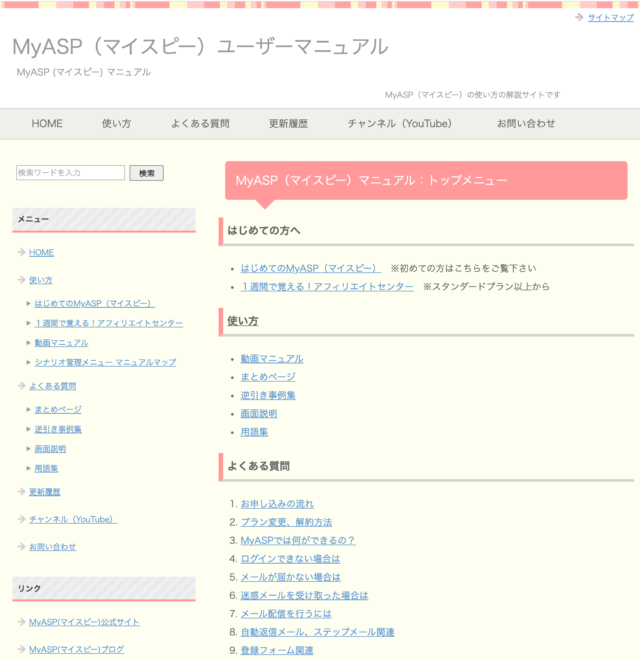Viewport: 640px width, 659px height.
Task: Open はじめてのMyASP(マイスピー) in sidebar
Action: [x=95, y=303]
